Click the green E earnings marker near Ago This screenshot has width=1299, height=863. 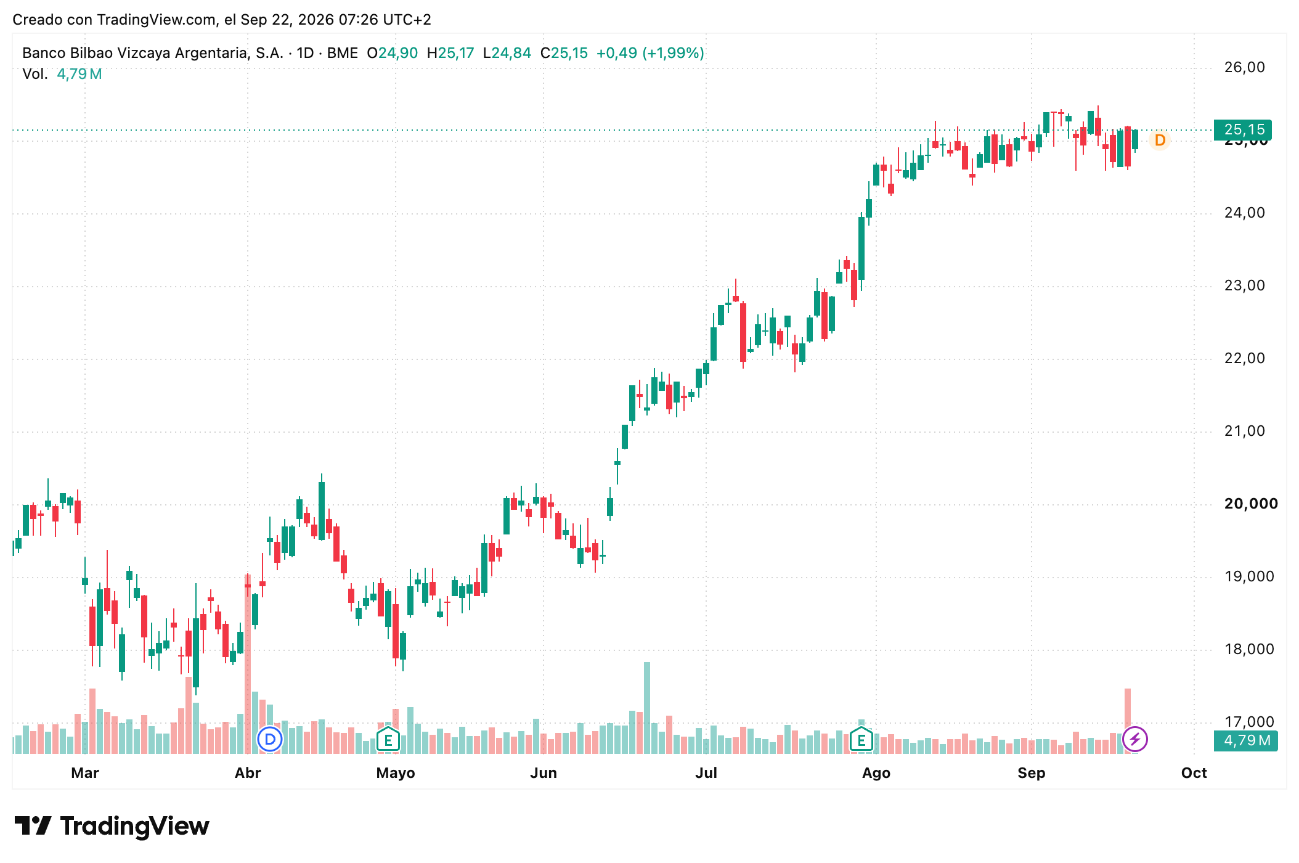pyautogui.click(x=861, y=740)
